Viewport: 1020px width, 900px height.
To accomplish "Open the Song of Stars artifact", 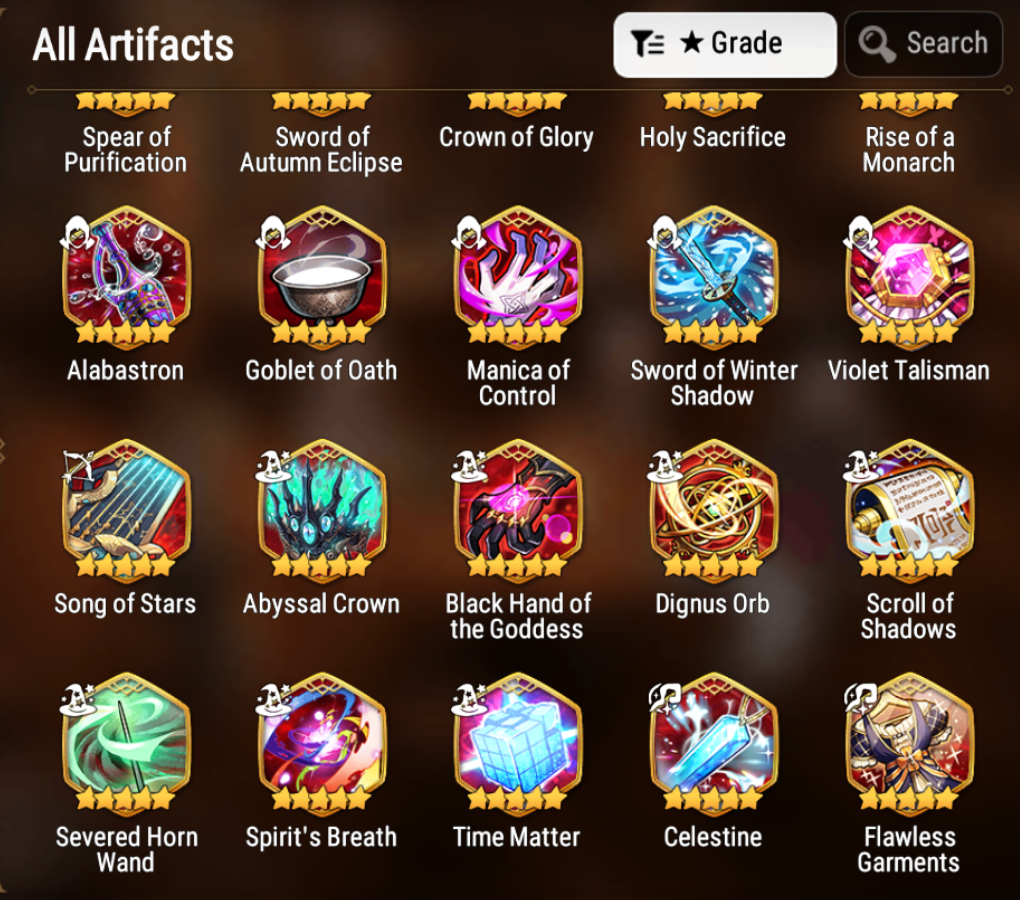I will pos(126,508).
